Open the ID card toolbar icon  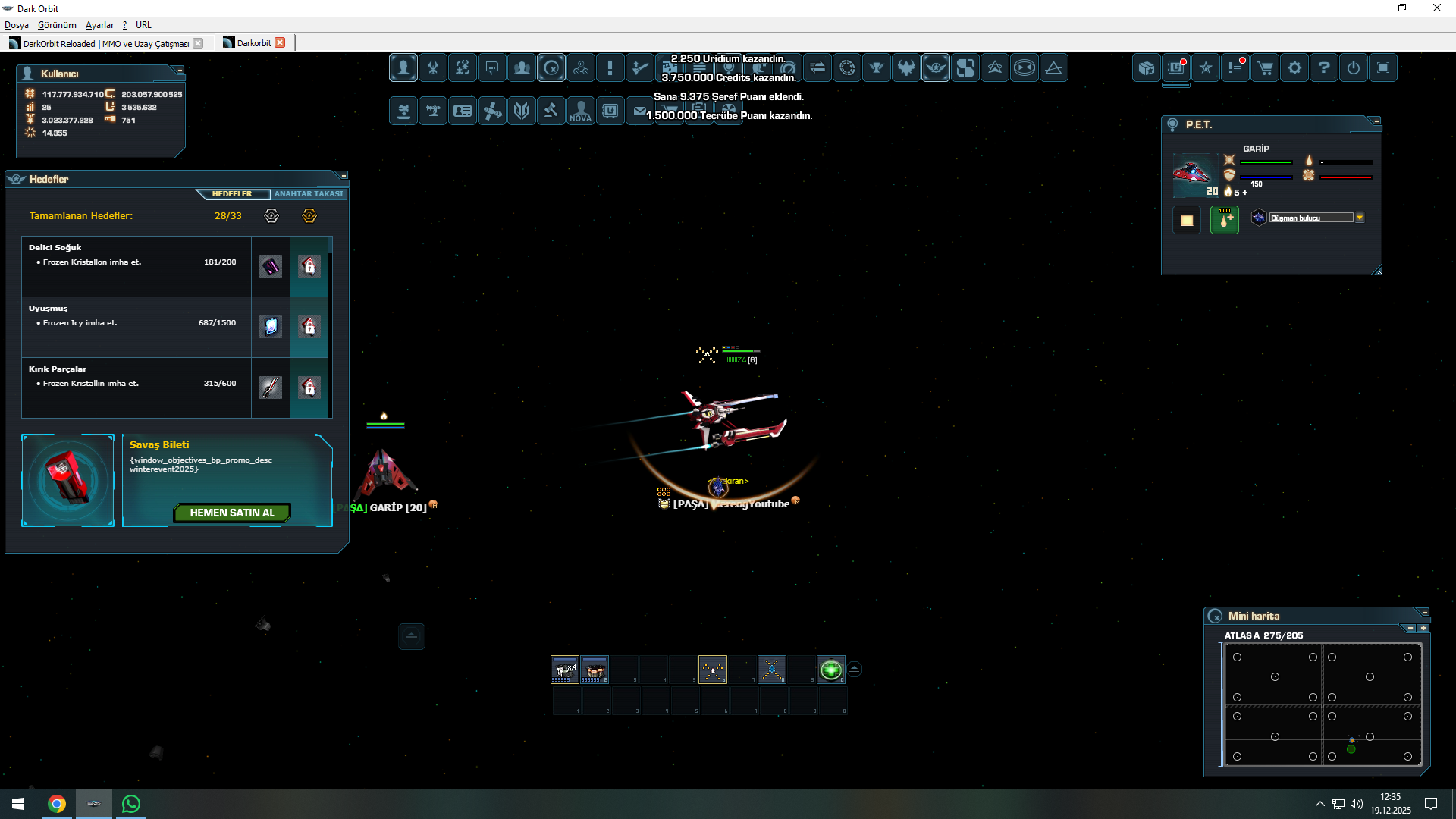[x=463, y=111]
